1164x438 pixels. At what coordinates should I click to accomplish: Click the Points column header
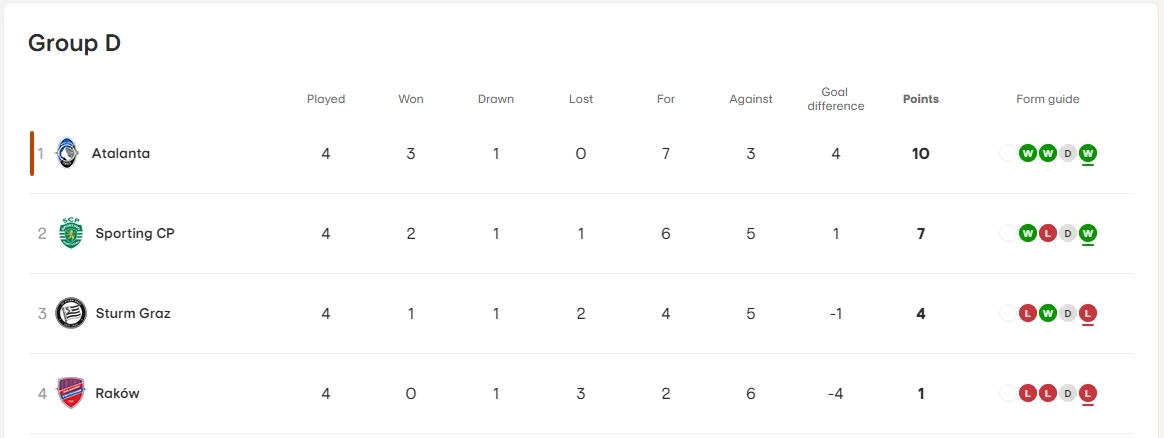[x=920, y=99]
